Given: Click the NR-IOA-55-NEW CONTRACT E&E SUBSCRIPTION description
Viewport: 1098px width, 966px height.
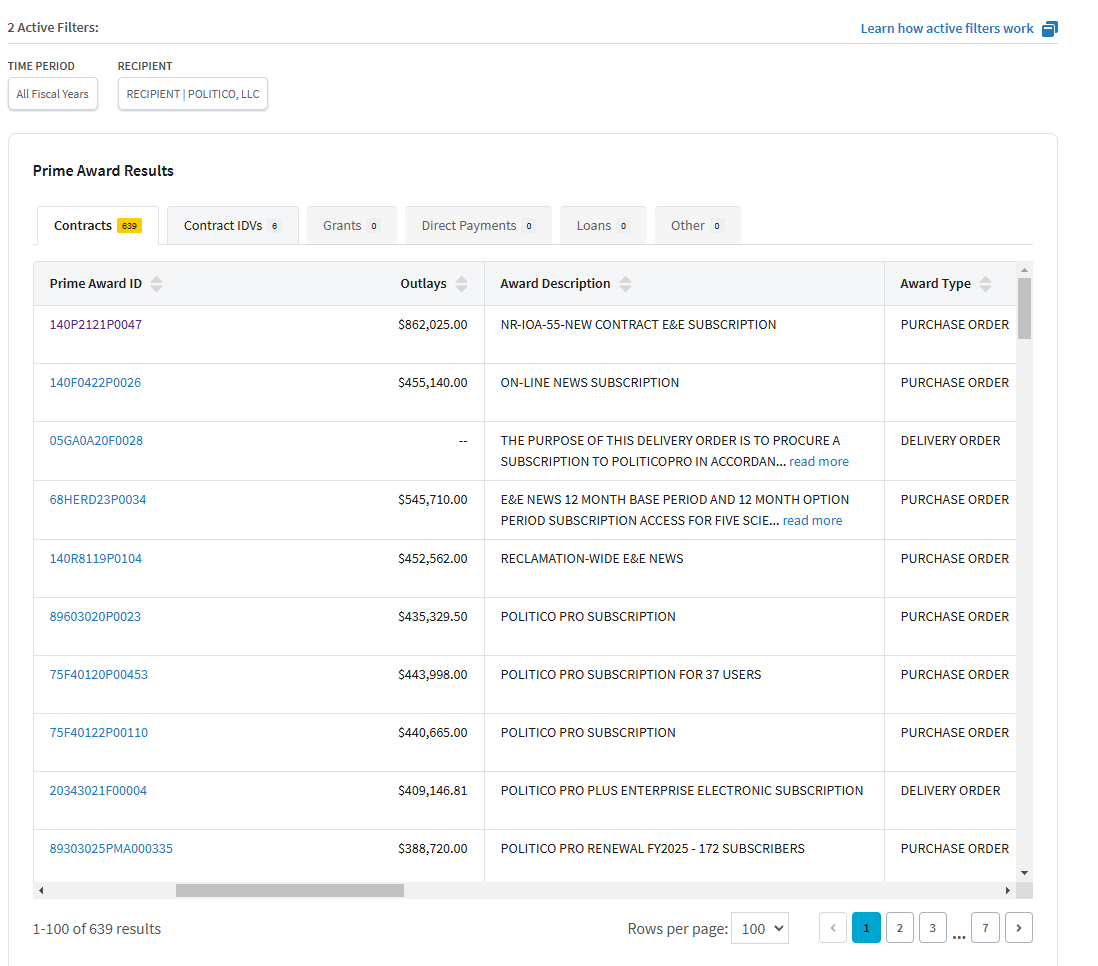Looking at the screenshot, I should pos(638,324).
